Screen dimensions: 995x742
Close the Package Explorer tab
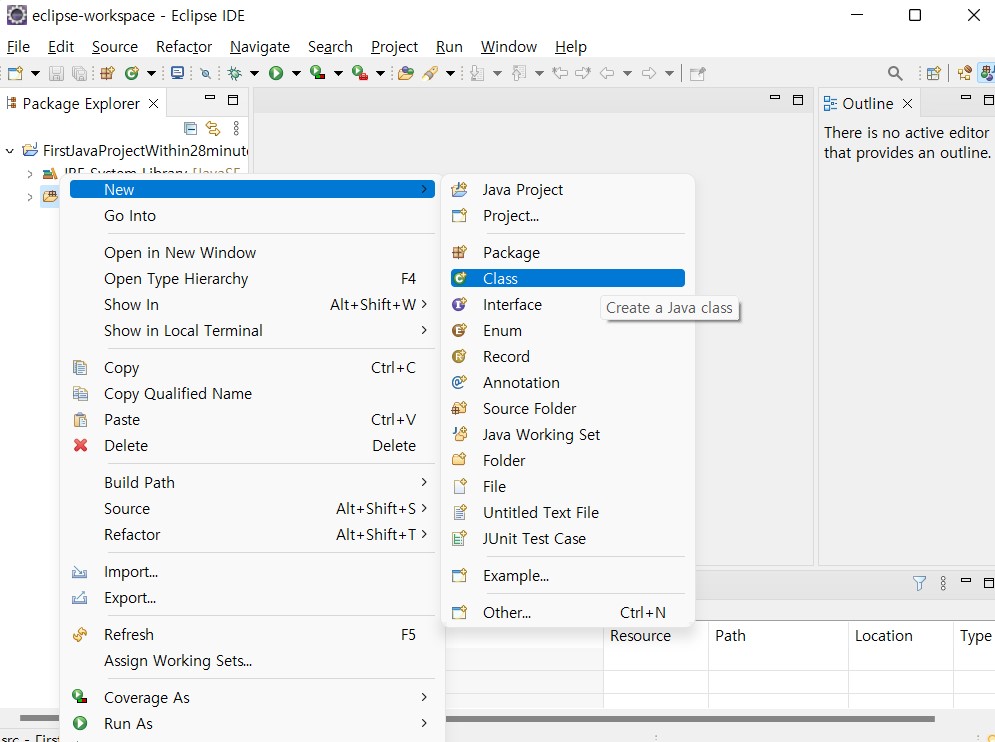[154, 103]
